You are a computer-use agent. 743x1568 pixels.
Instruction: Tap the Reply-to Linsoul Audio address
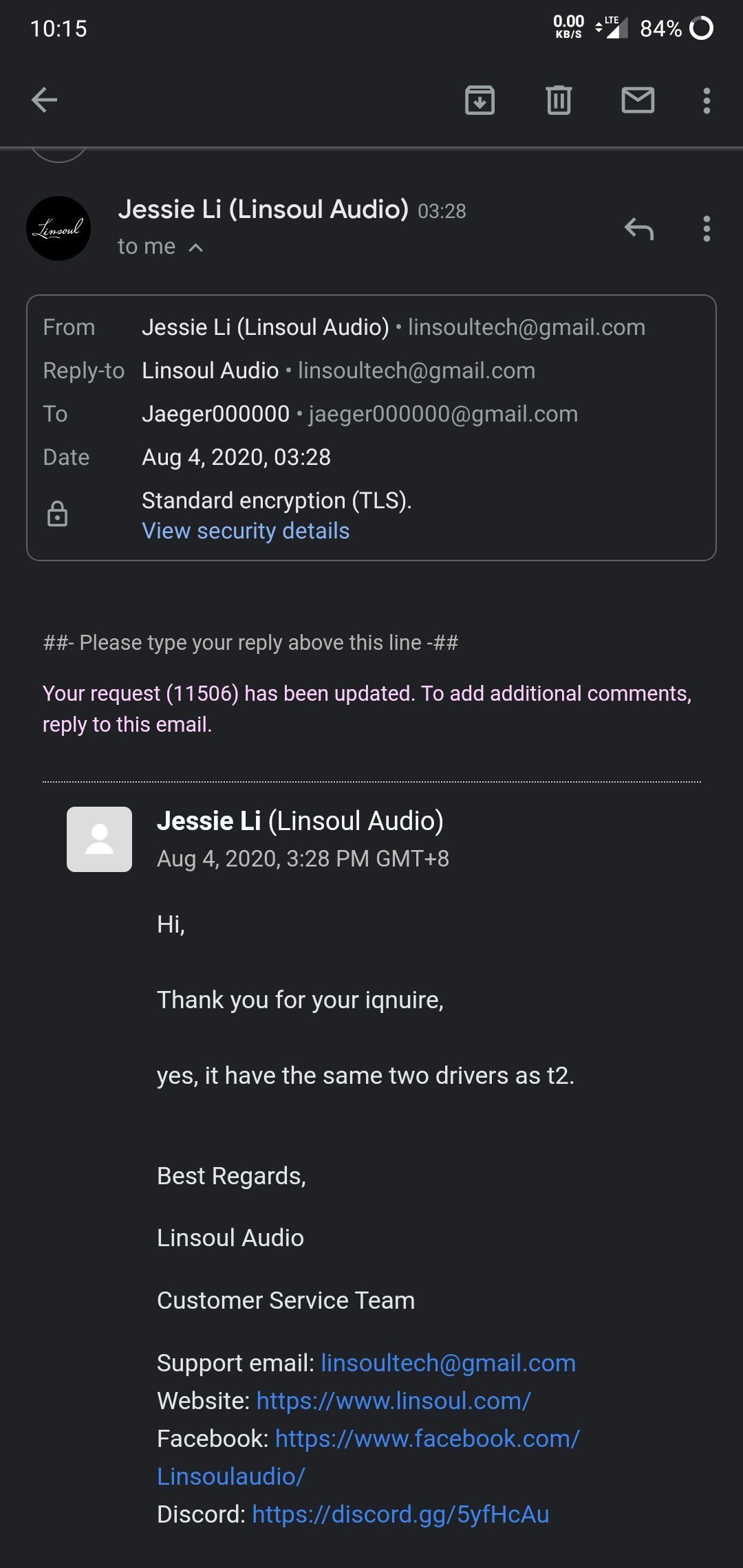(x=416, y=371)
